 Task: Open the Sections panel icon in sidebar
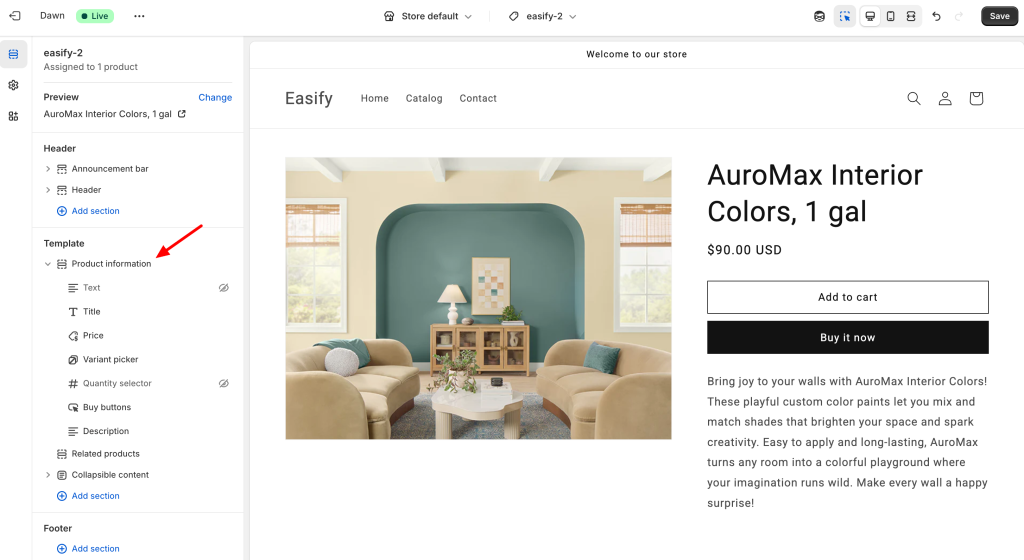pos(13,54)
